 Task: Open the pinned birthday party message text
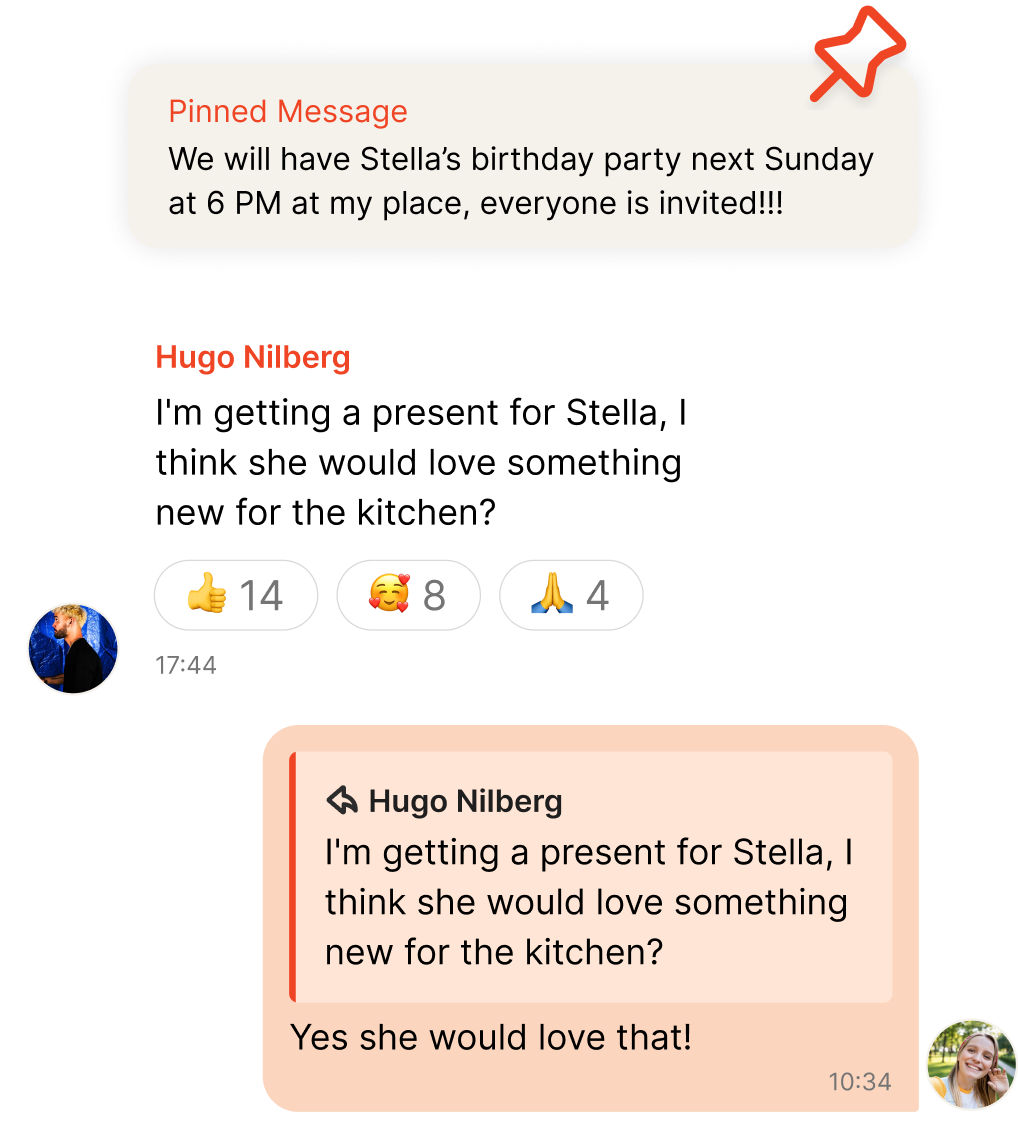520,181
